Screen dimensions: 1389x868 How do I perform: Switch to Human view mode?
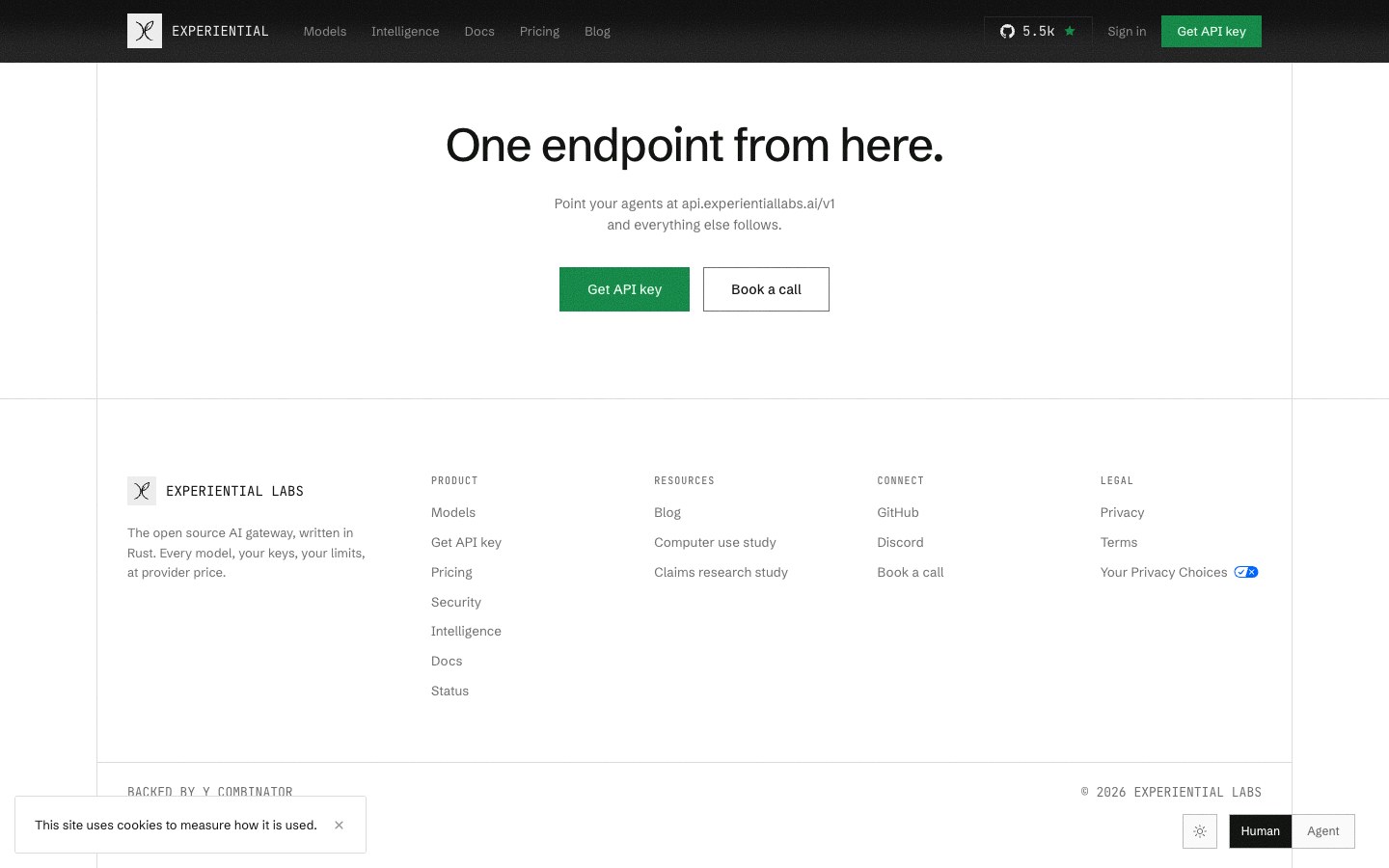(1261, 831)
